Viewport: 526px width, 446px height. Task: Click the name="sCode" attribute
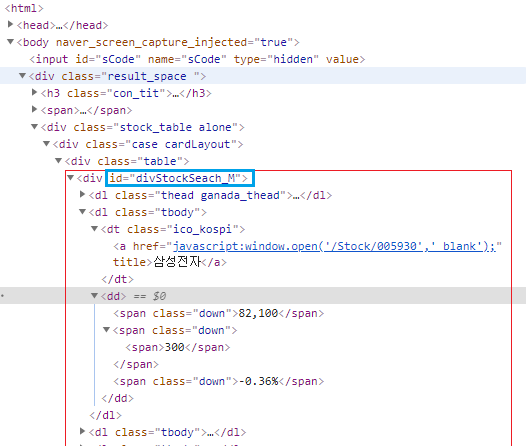[x=187, y=59]
